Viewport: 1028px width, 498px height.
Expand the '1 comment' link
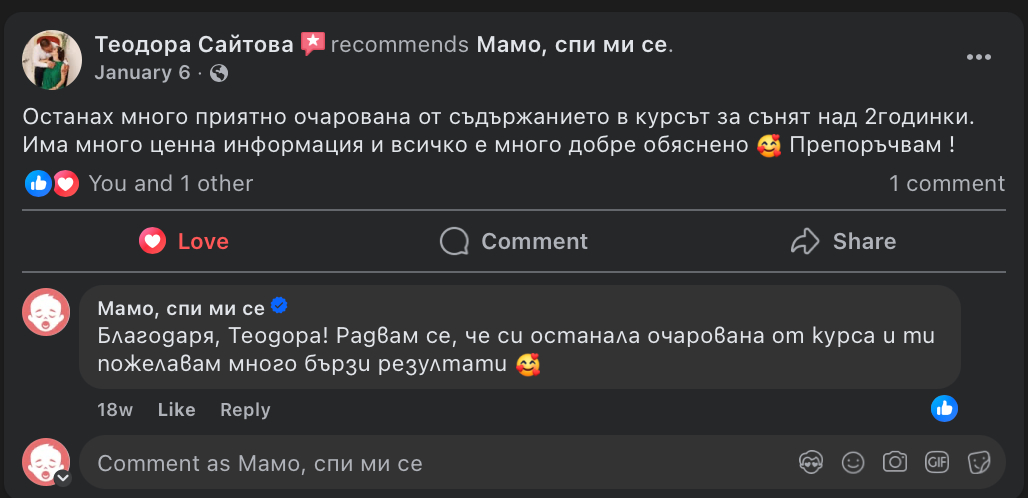pyautogui.click(x=946, y=183)
